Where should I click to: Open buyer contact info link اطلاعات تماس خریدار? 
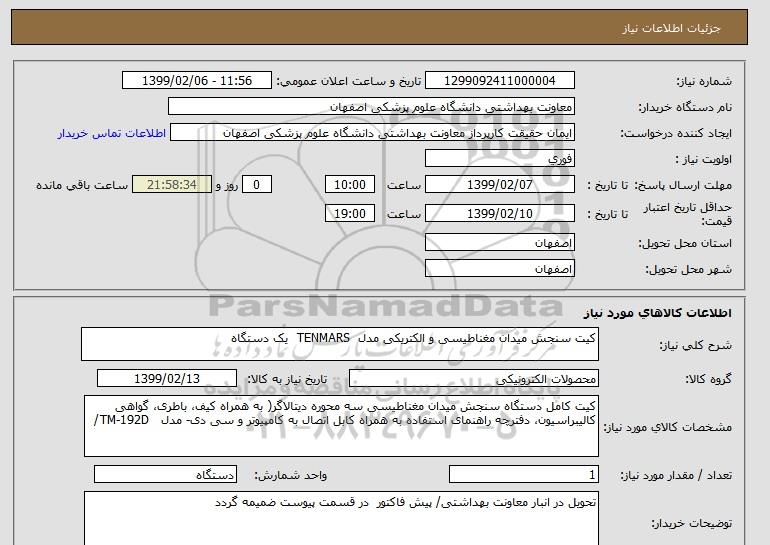(112, 133)
